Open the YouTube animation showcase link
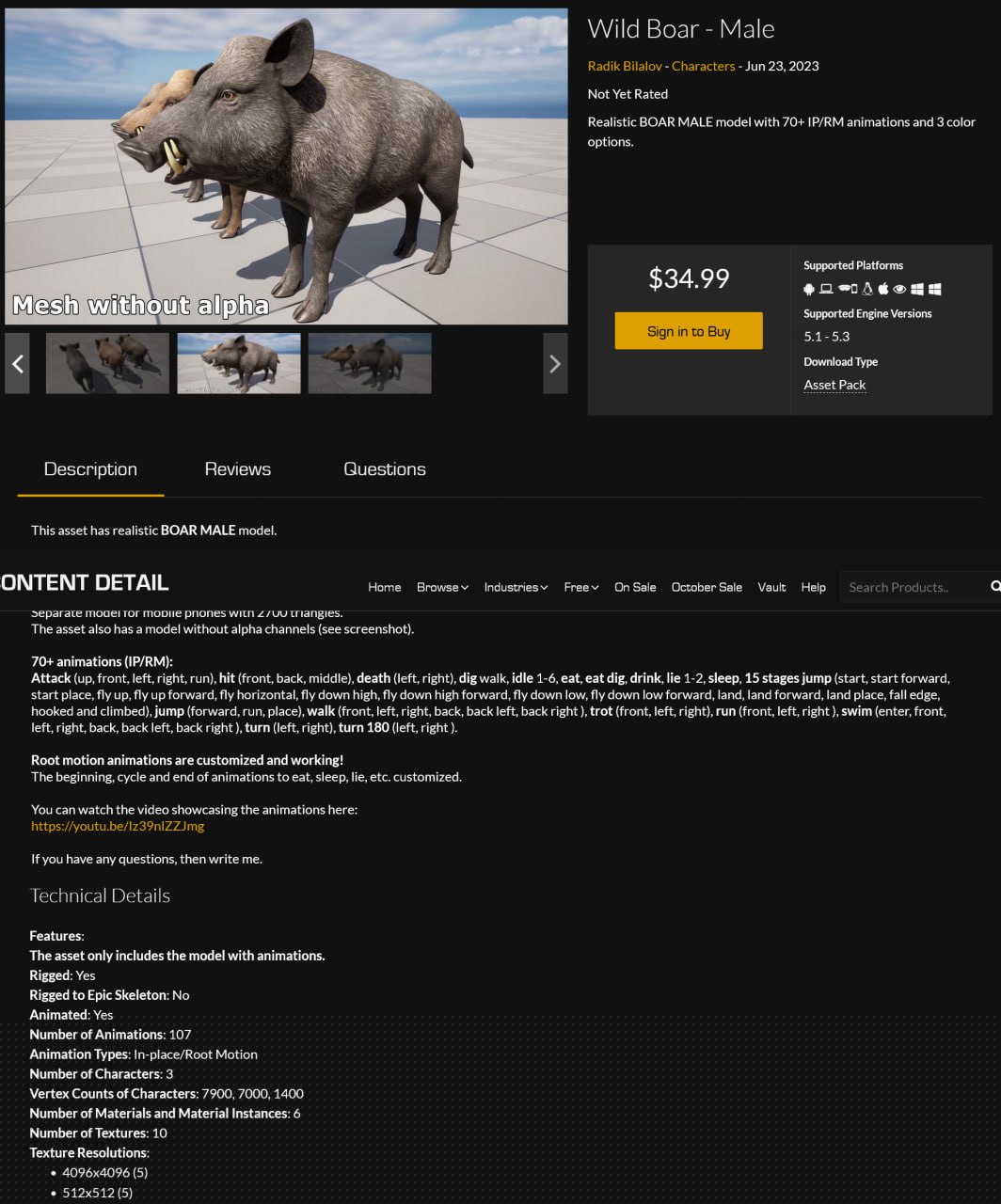This screenshot has height=1204, width=1001. (118, 826)
